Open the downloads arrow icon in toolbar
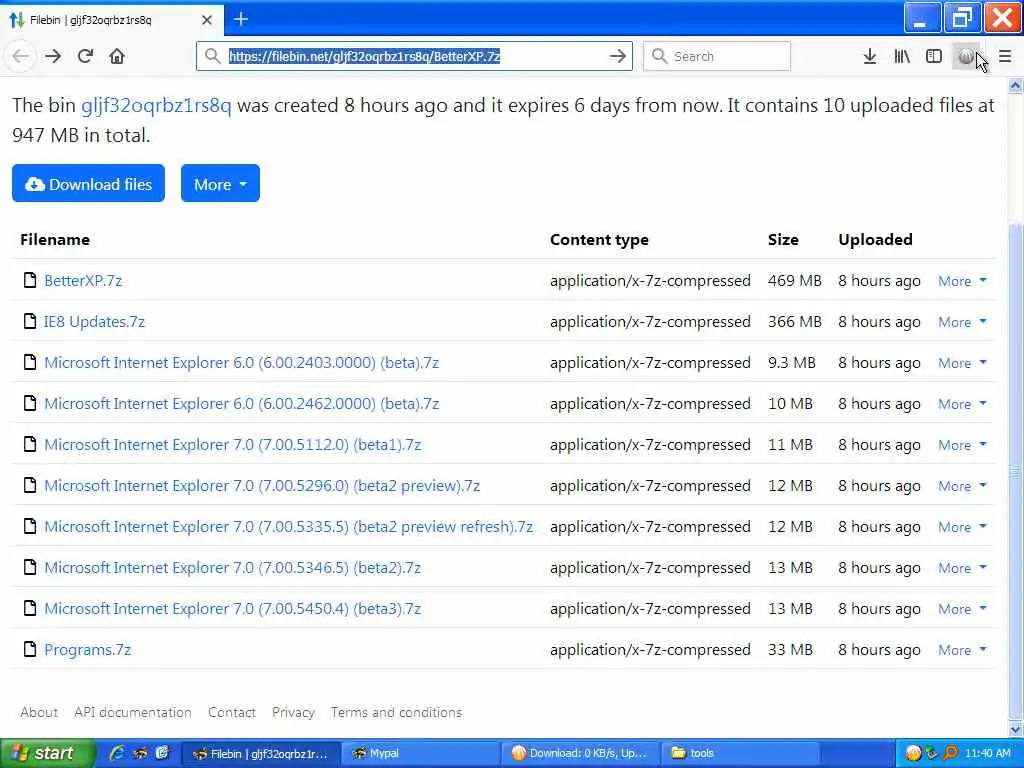The image size is (1024, 768). coord(869,56)
